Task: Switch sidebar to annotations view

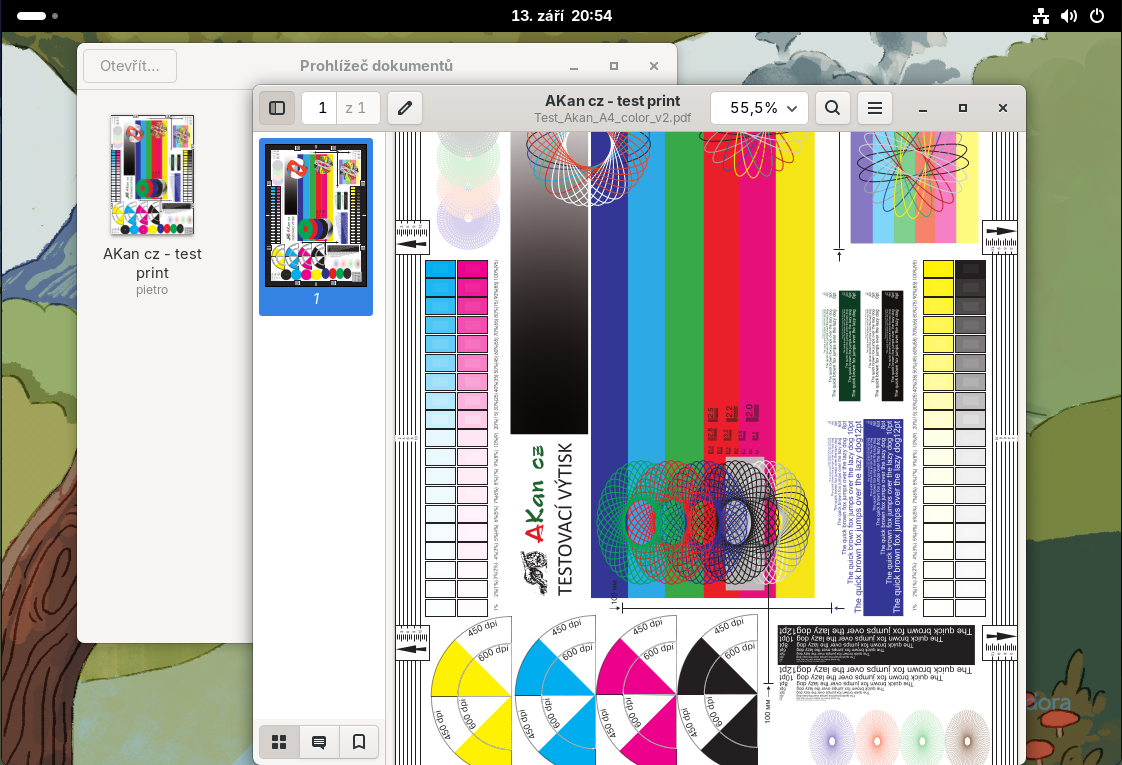Action: [319, 742]
